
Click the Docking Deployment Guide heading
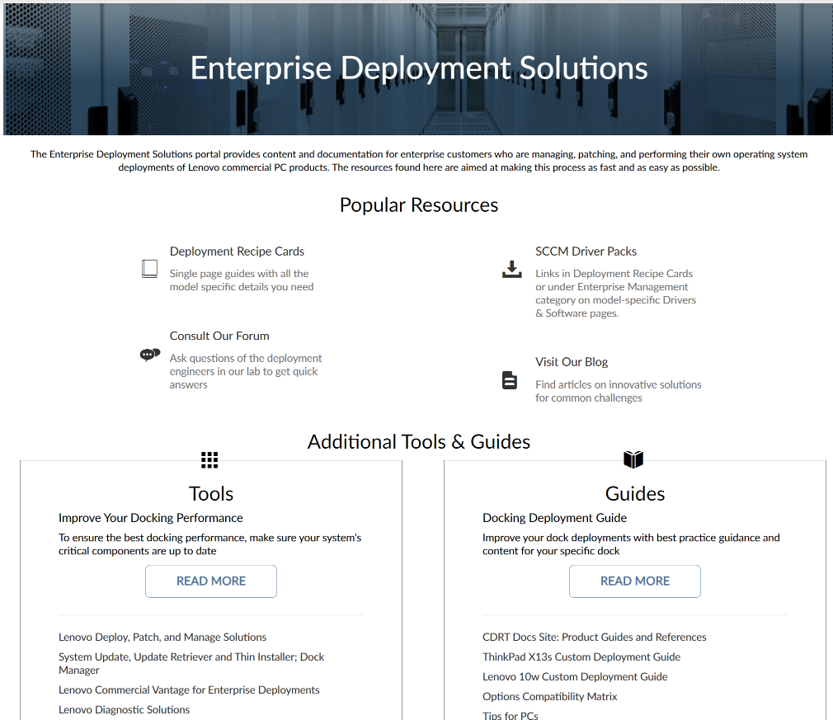click(554, 518)
